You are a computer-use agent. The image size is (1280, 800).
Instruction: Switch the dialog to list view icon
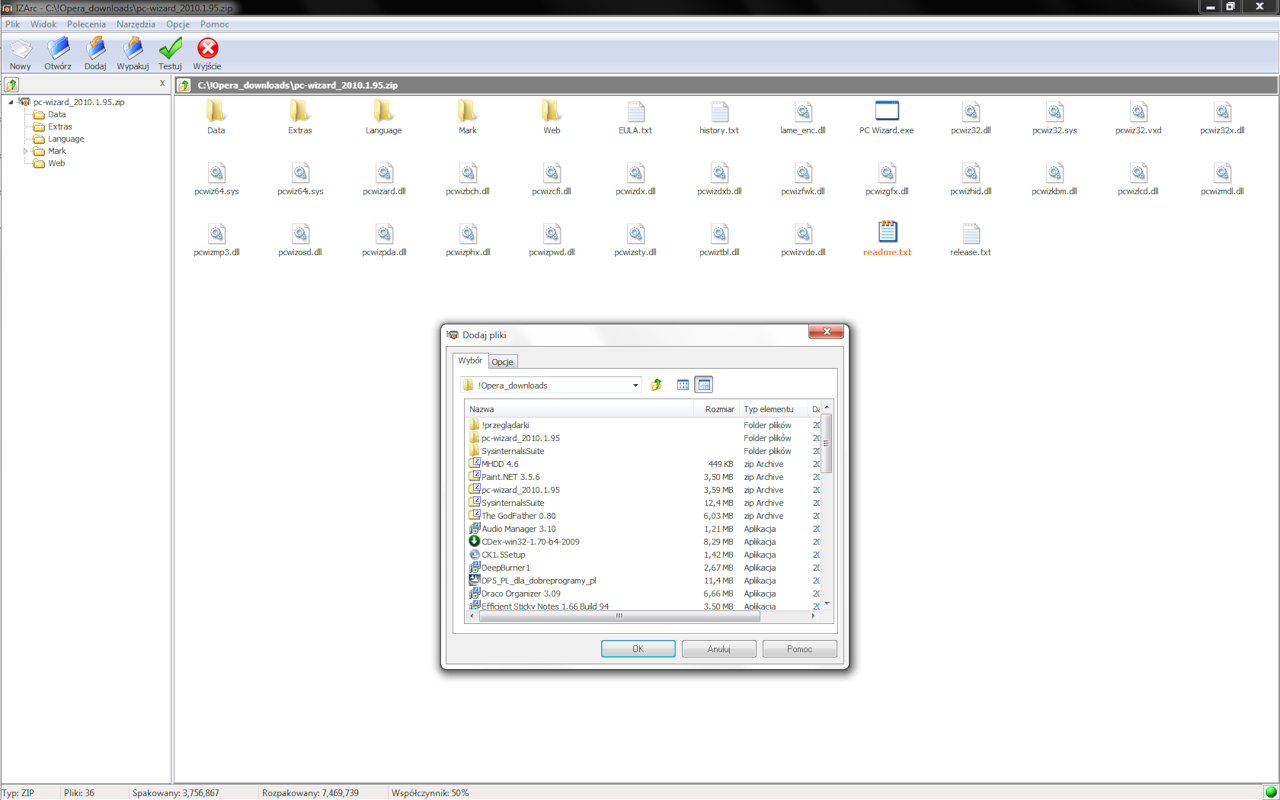coord(683,385)
